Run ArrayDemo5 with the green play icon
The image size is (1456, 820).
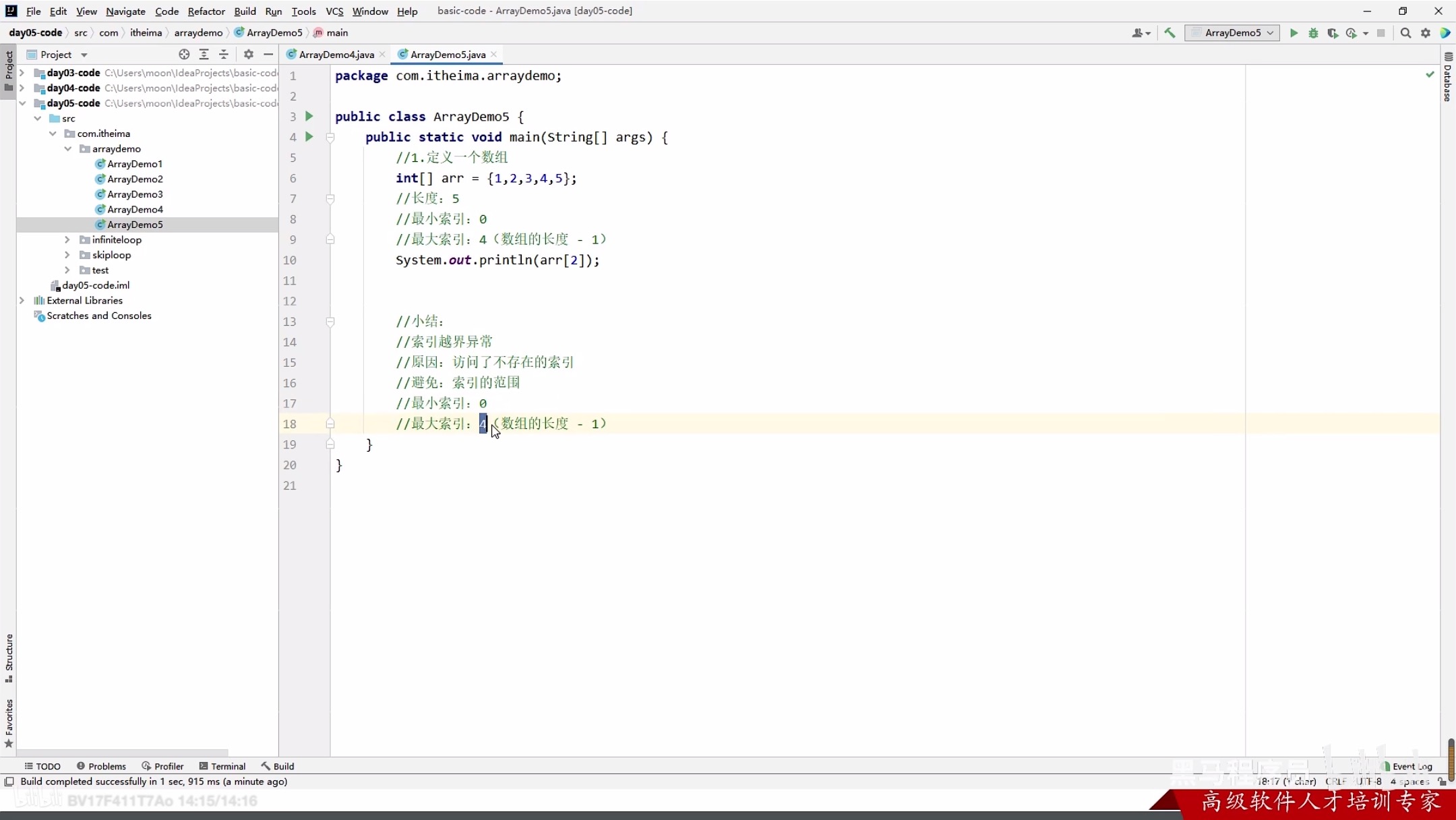pyautogui.click(x=1293, y=32)
